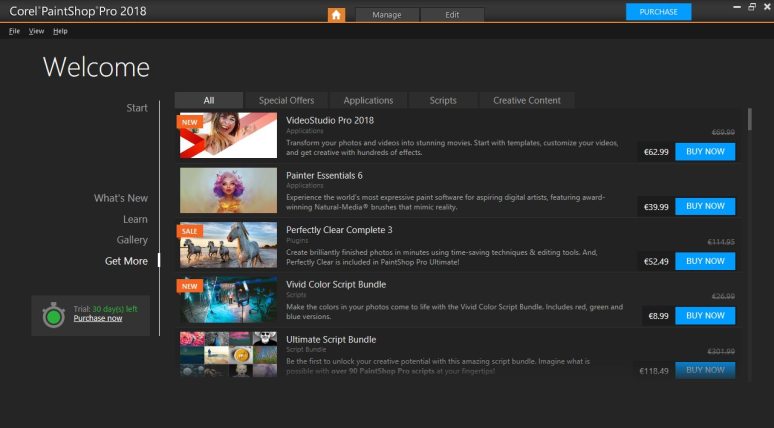Select the Creative Content tab
The height and width of the screenshot is (428, 774).
point(527,100)
